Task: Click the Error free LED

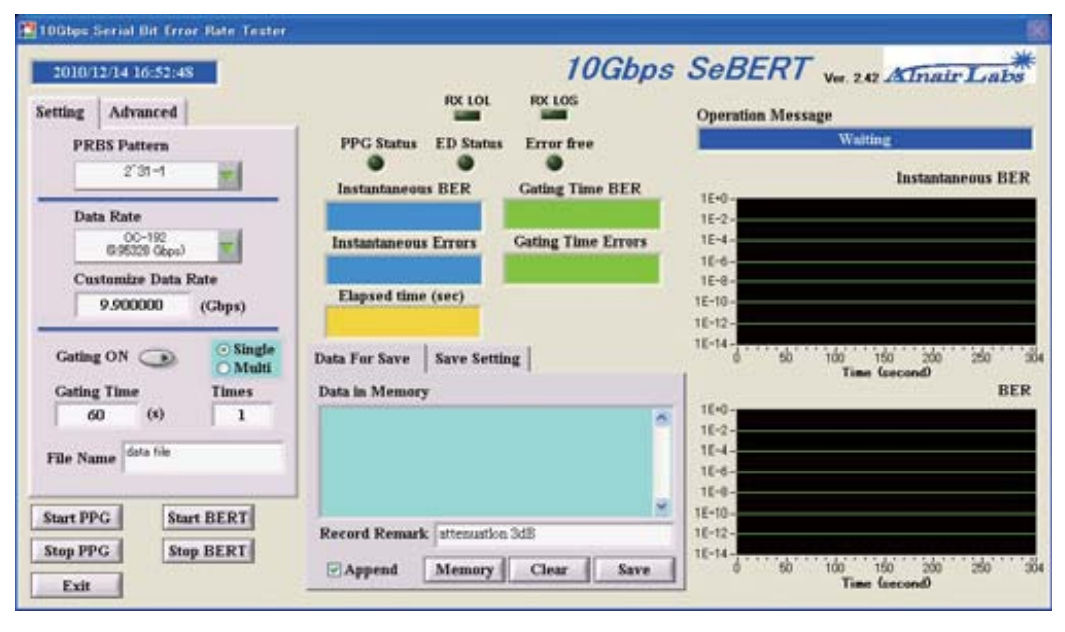Action: pyautogui.click(x=555, y=163)
